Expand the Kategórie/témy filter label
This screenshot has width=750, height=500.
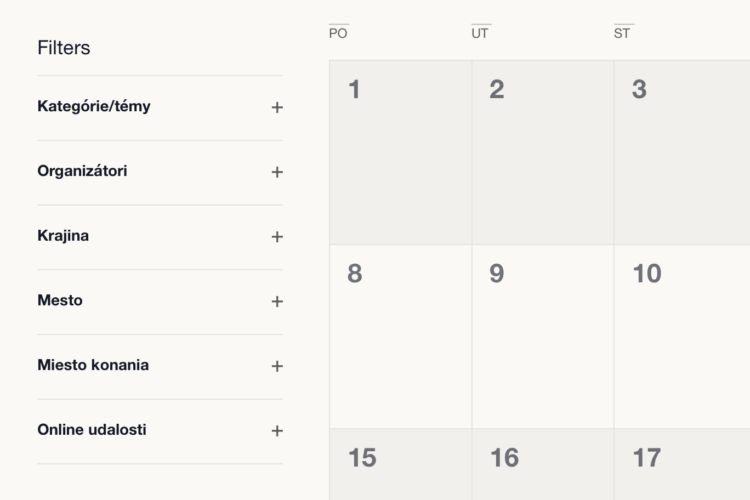click(94, 106)
